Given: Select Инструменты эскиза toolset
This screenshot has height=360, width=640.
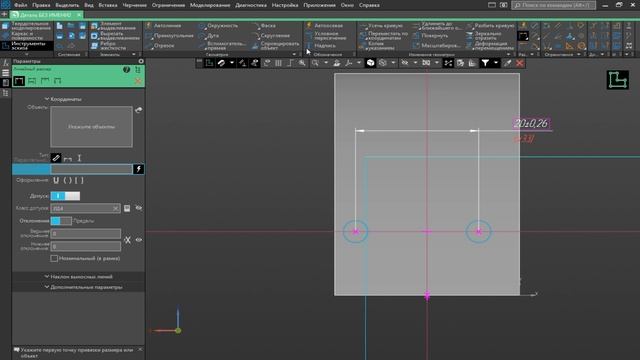Looking at the screenshot, I should [x=27, y=45].
